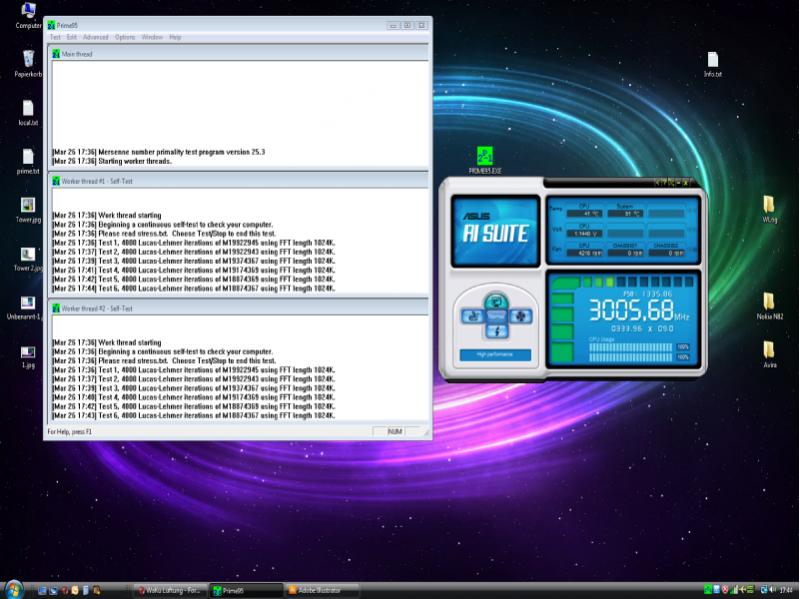
Task: Minimize the Prime95 window
Action: tap(393, 25)
